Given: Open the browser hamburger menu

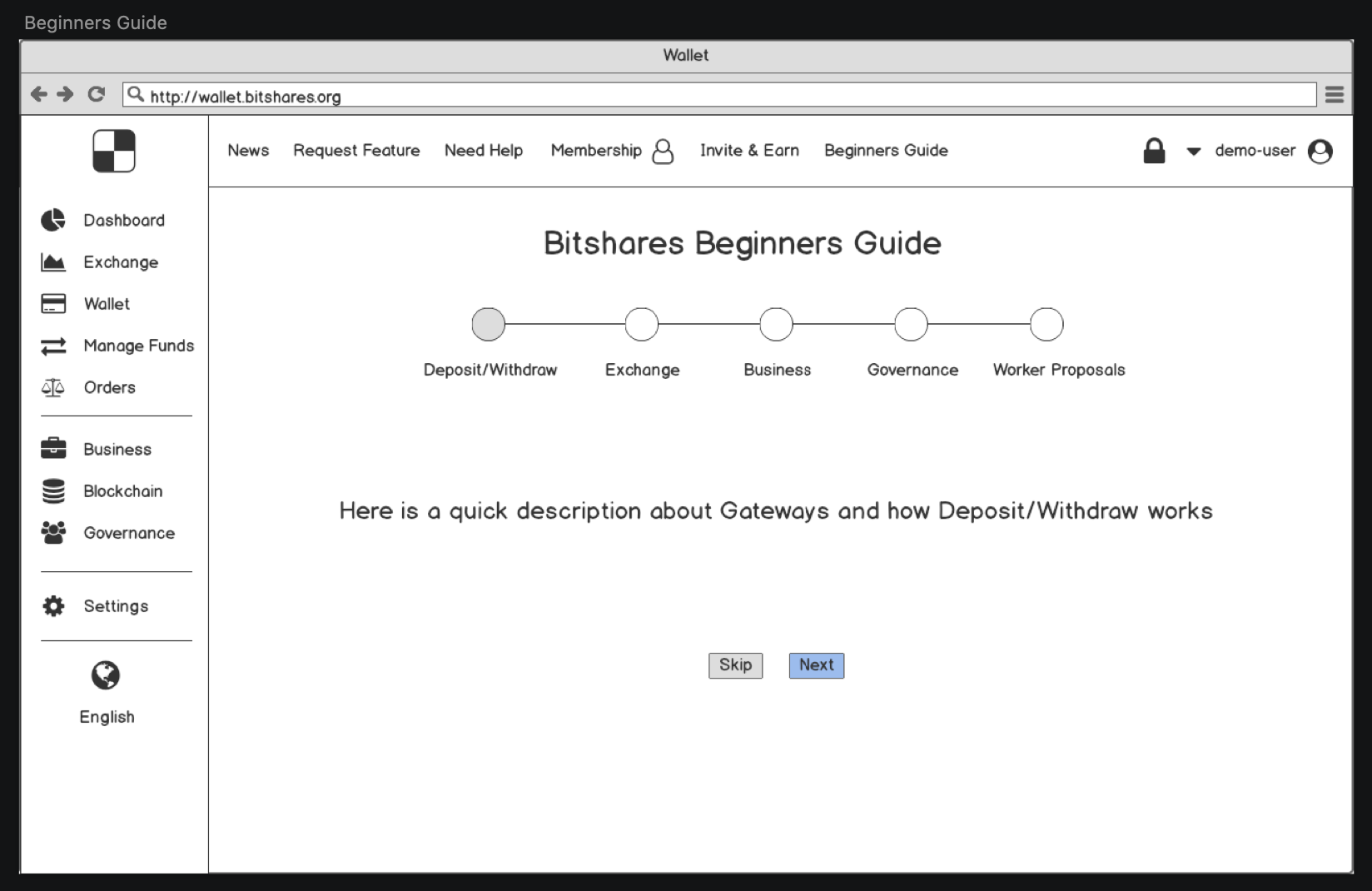Looking at the screenshot, I should (1335, 95).
